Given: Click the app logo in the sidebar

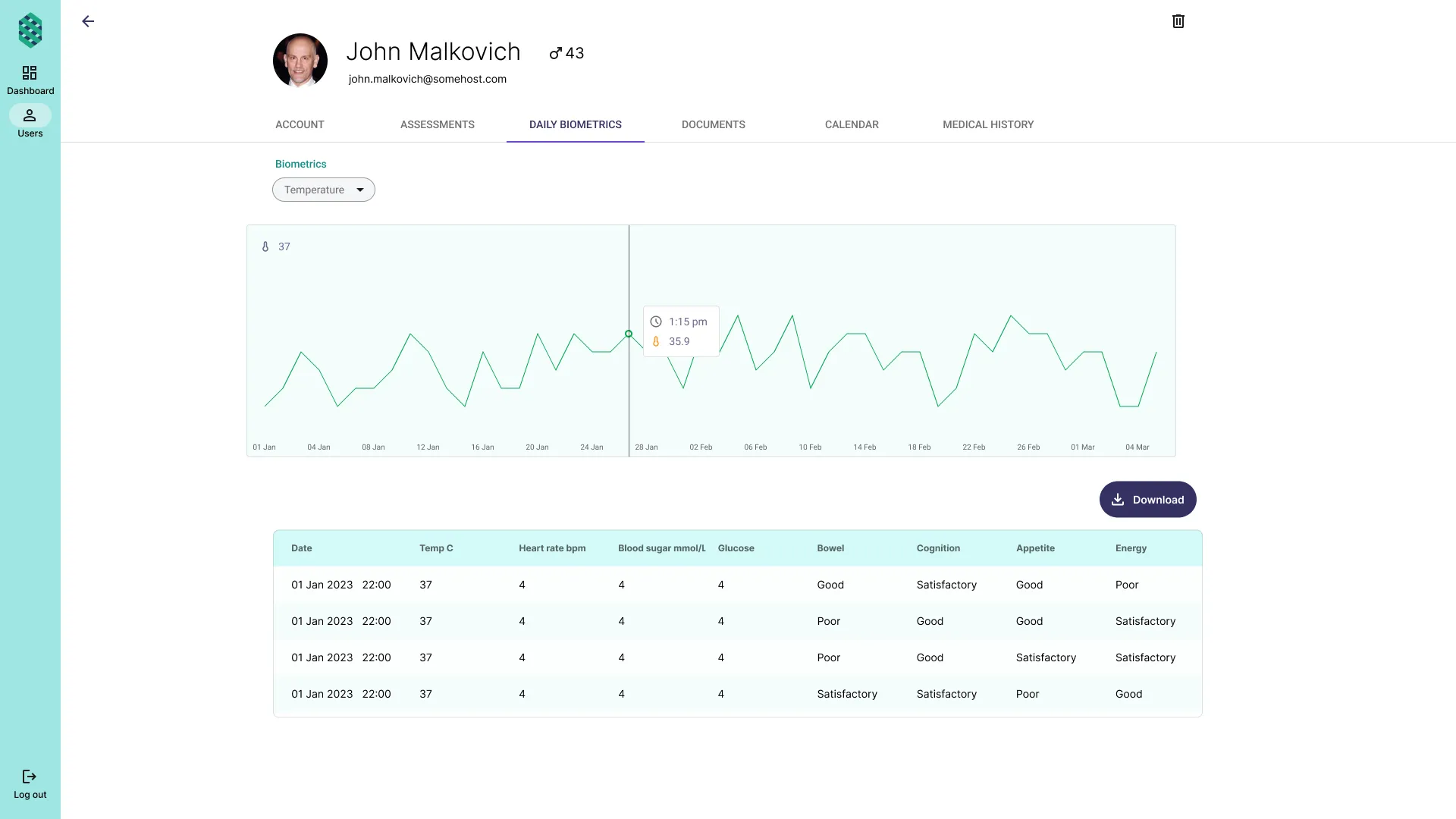Looking at the screenshot, I should point(30,30).
